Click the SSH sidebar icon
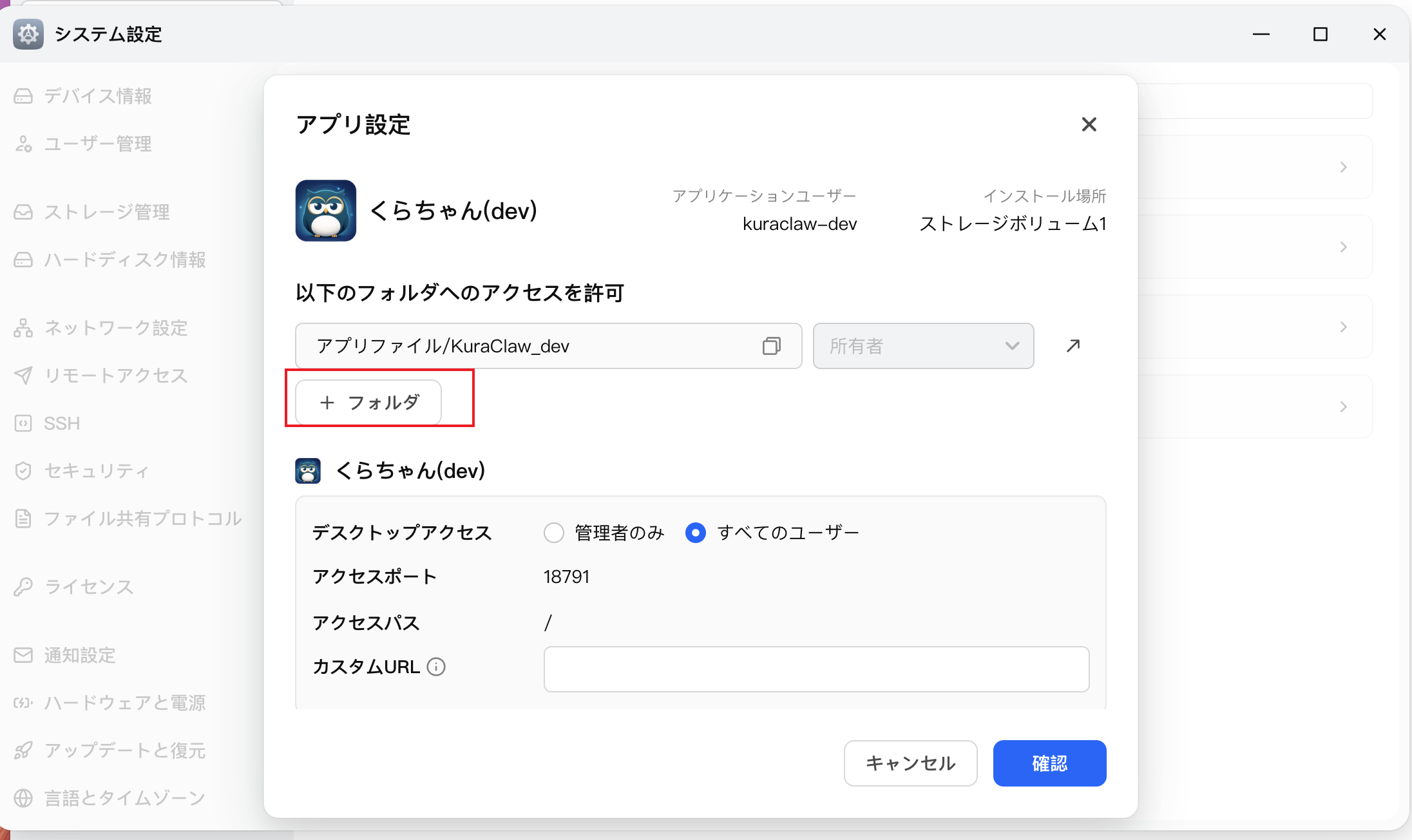 (23, 423)
